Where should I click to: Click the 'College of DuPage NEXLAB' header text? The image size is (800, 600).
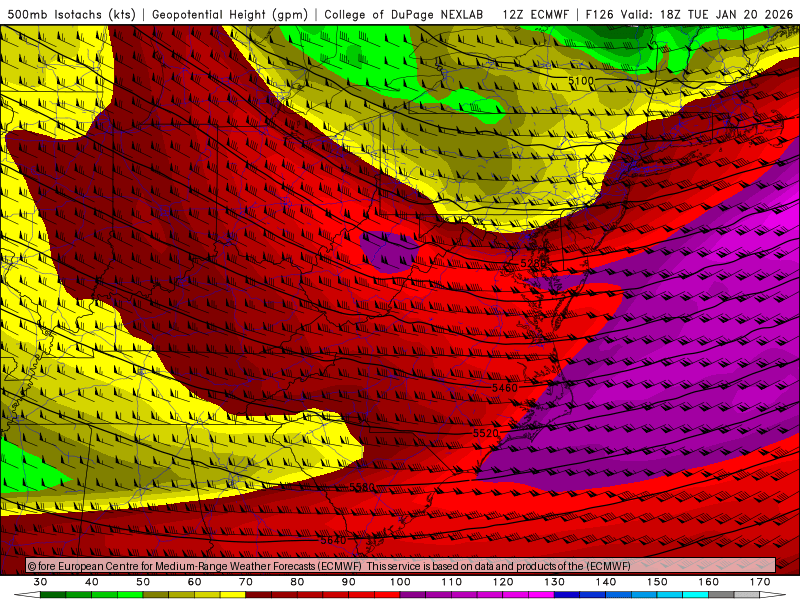404,14
